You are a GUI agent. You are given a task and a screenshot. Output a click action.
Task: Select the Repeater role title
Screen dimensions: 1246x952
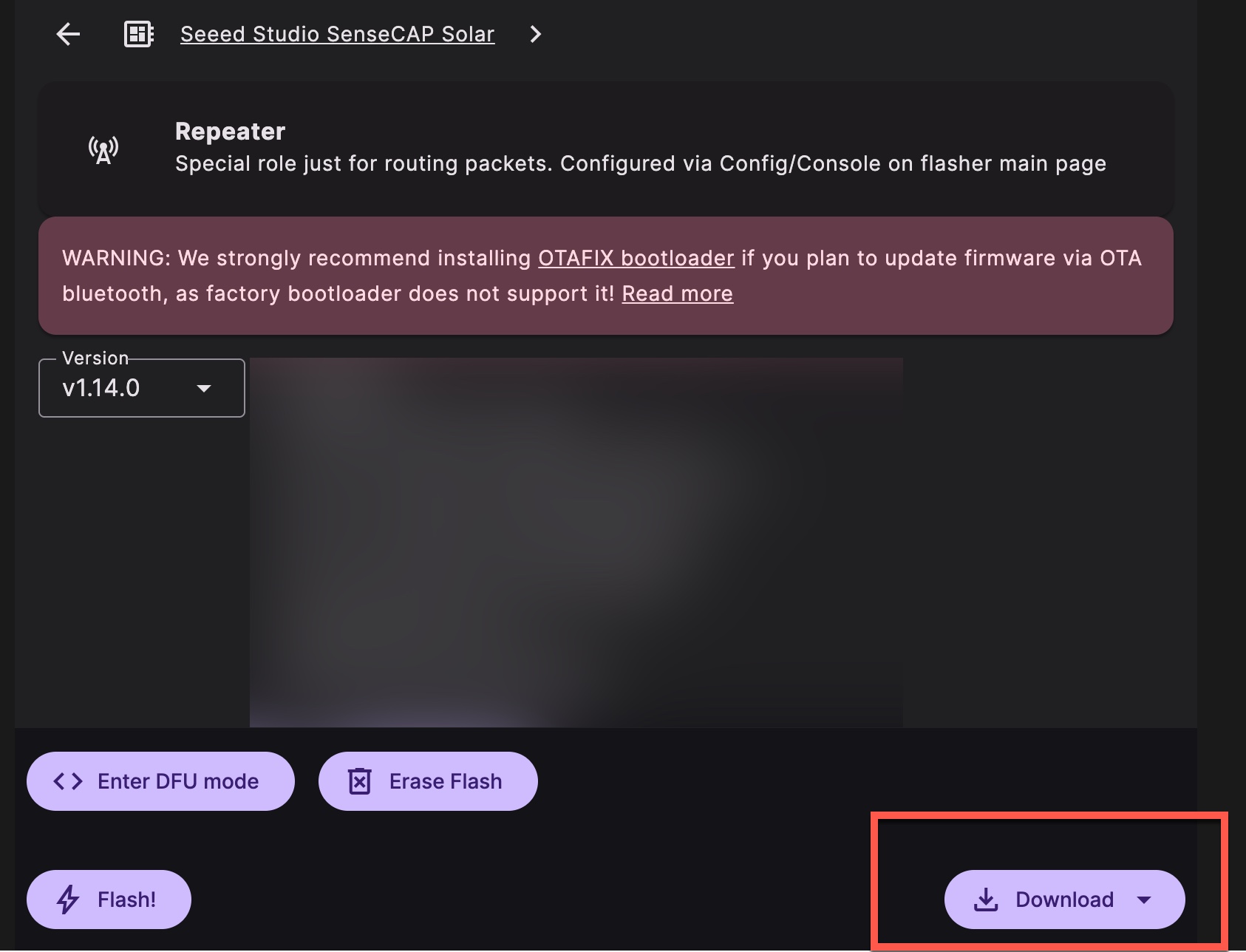[230, 132]
